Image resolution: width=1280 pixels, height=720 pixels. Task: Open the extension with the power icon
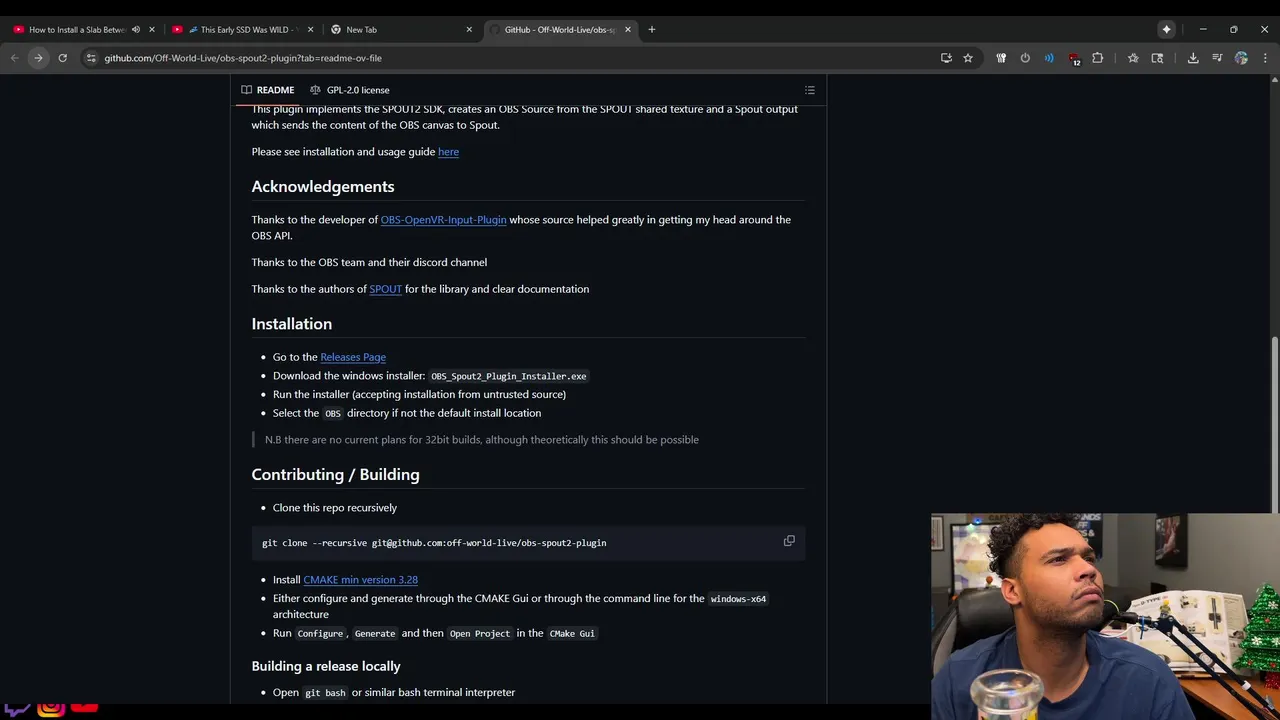(1025, 58)
